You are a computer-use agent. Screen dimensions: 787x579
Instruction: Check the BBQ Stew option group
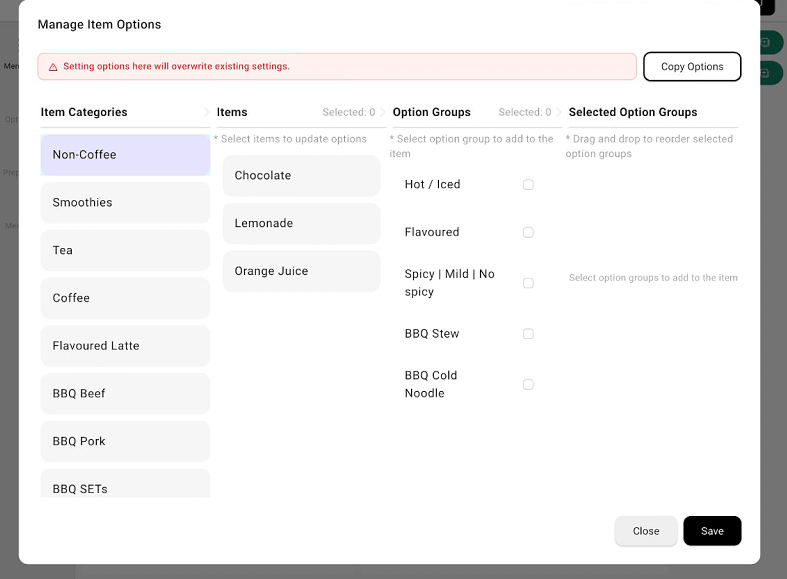pos(528,334)
